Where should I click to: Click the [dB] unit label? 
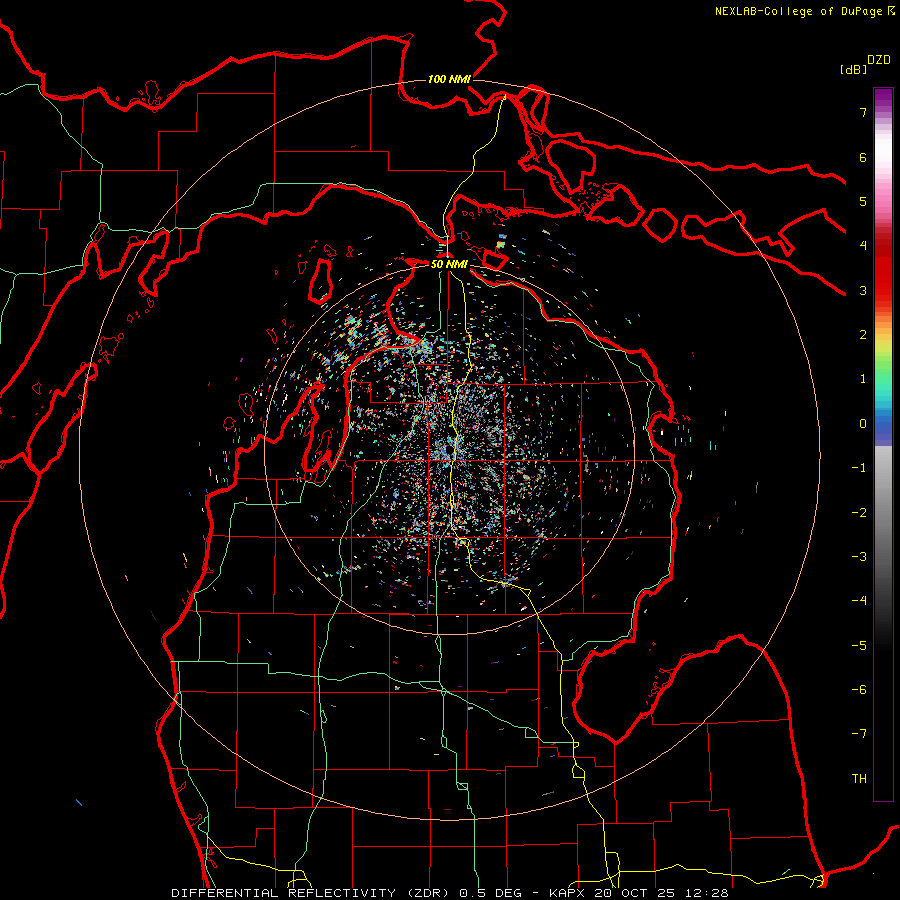click(853, 69)
